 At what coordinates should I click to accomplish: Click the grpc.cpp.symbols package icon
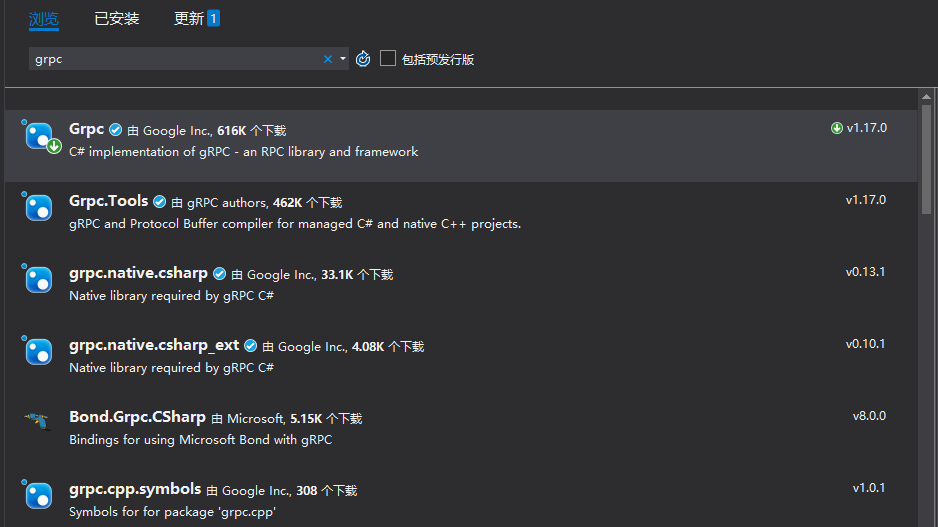[x=38, y=495]
